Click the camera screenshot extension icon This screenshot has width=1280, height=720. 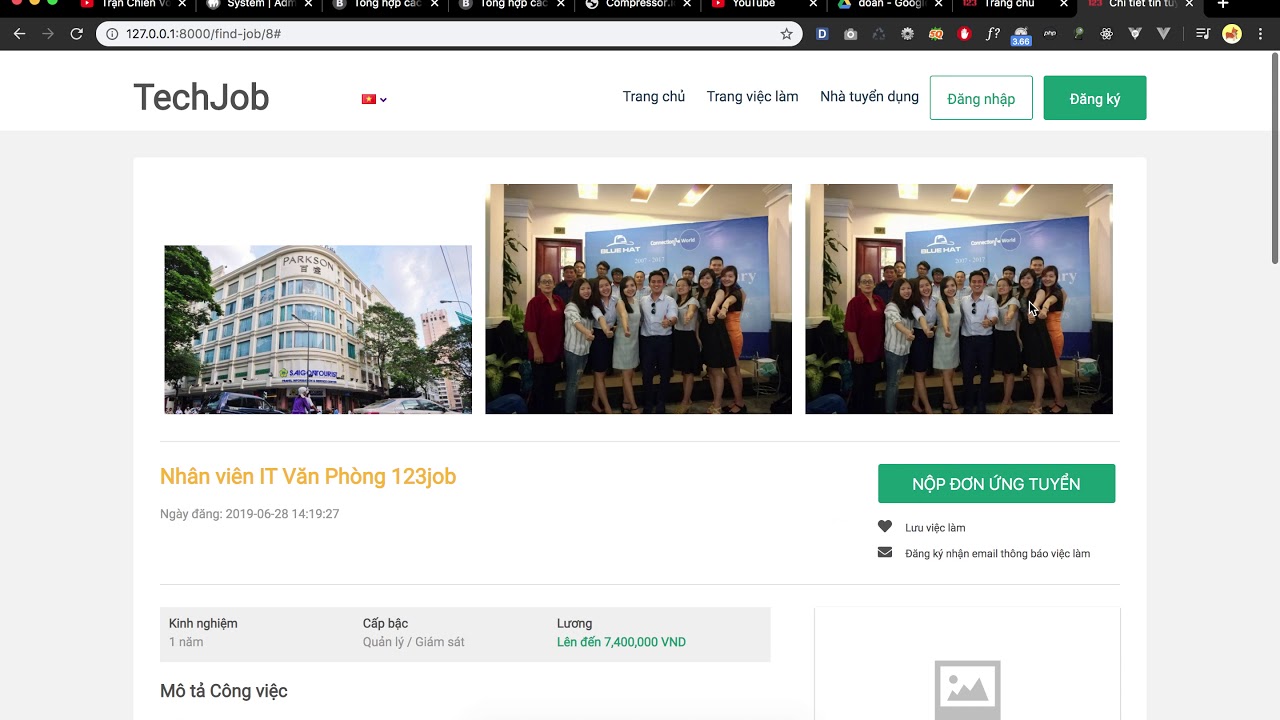(x=850, y=34)
